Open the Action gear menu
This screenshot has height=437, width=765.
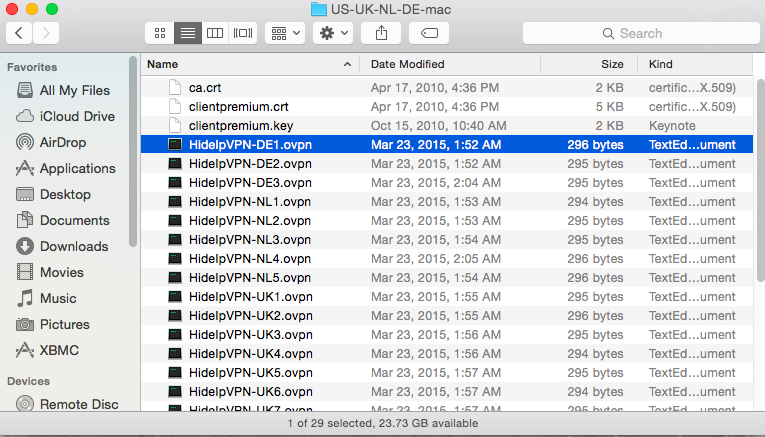point(332,33)
